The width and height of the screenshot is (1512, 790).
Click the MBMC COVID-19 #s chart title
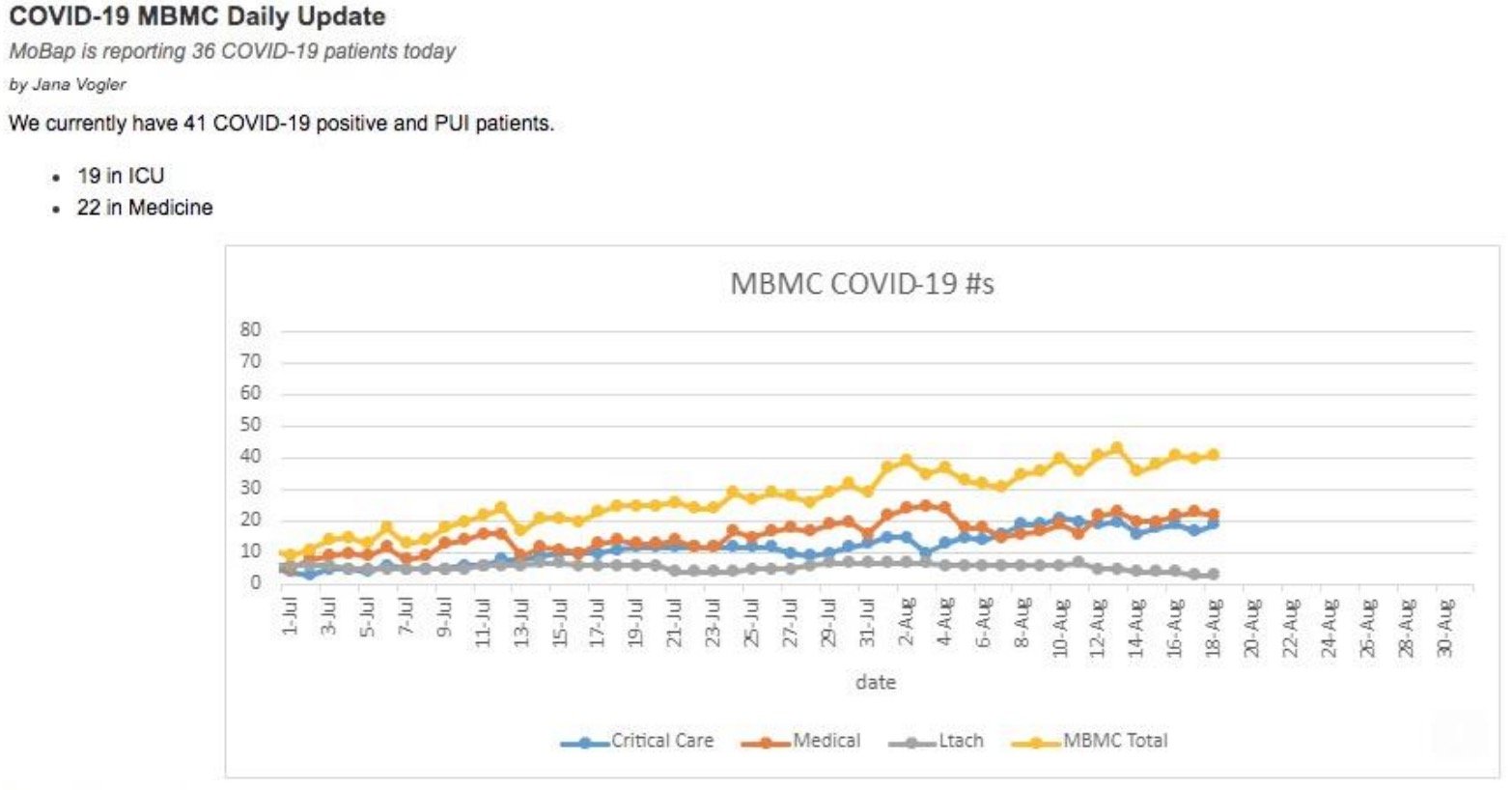tap(861, 284)
